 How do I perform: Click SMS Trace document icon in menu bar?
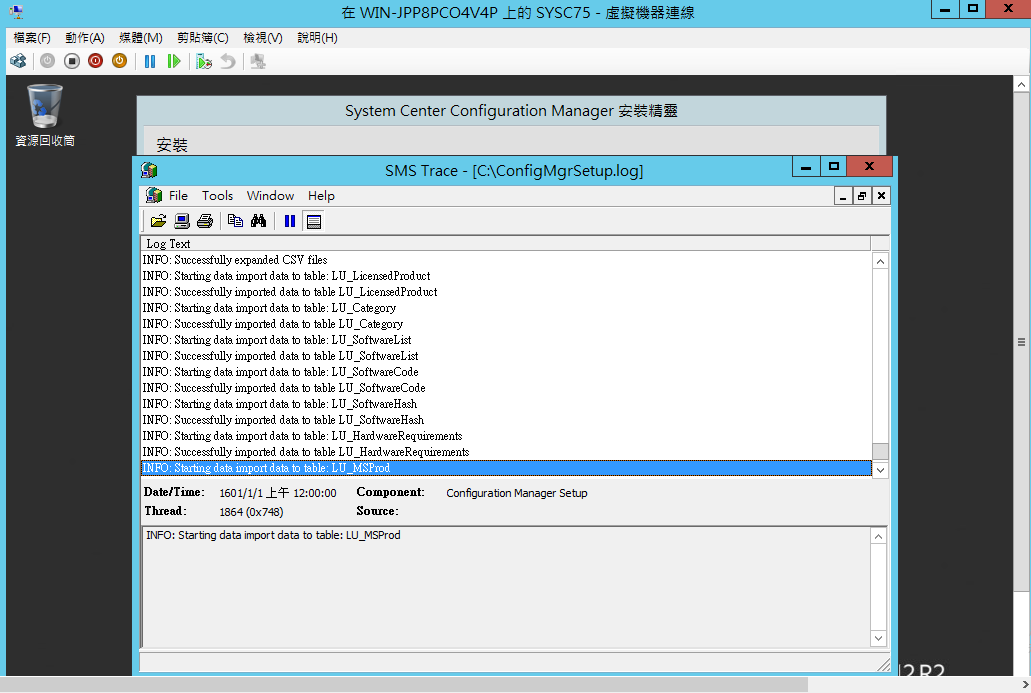[x=154, y=195]
